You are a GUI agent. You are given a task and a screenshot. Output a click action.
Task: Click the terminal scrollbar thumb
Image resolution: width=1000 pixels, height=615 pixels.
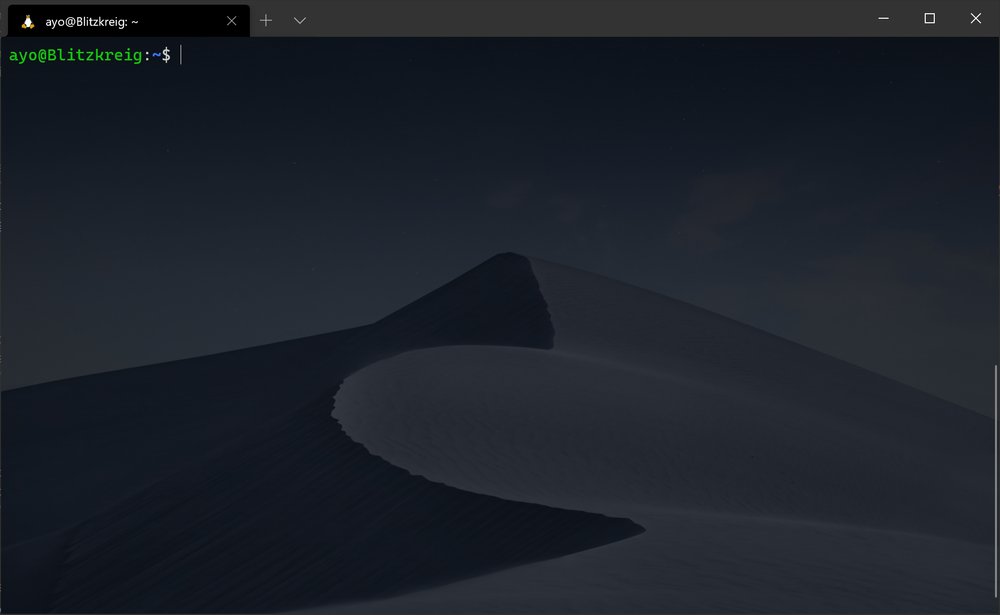click(x=996, y=481)
